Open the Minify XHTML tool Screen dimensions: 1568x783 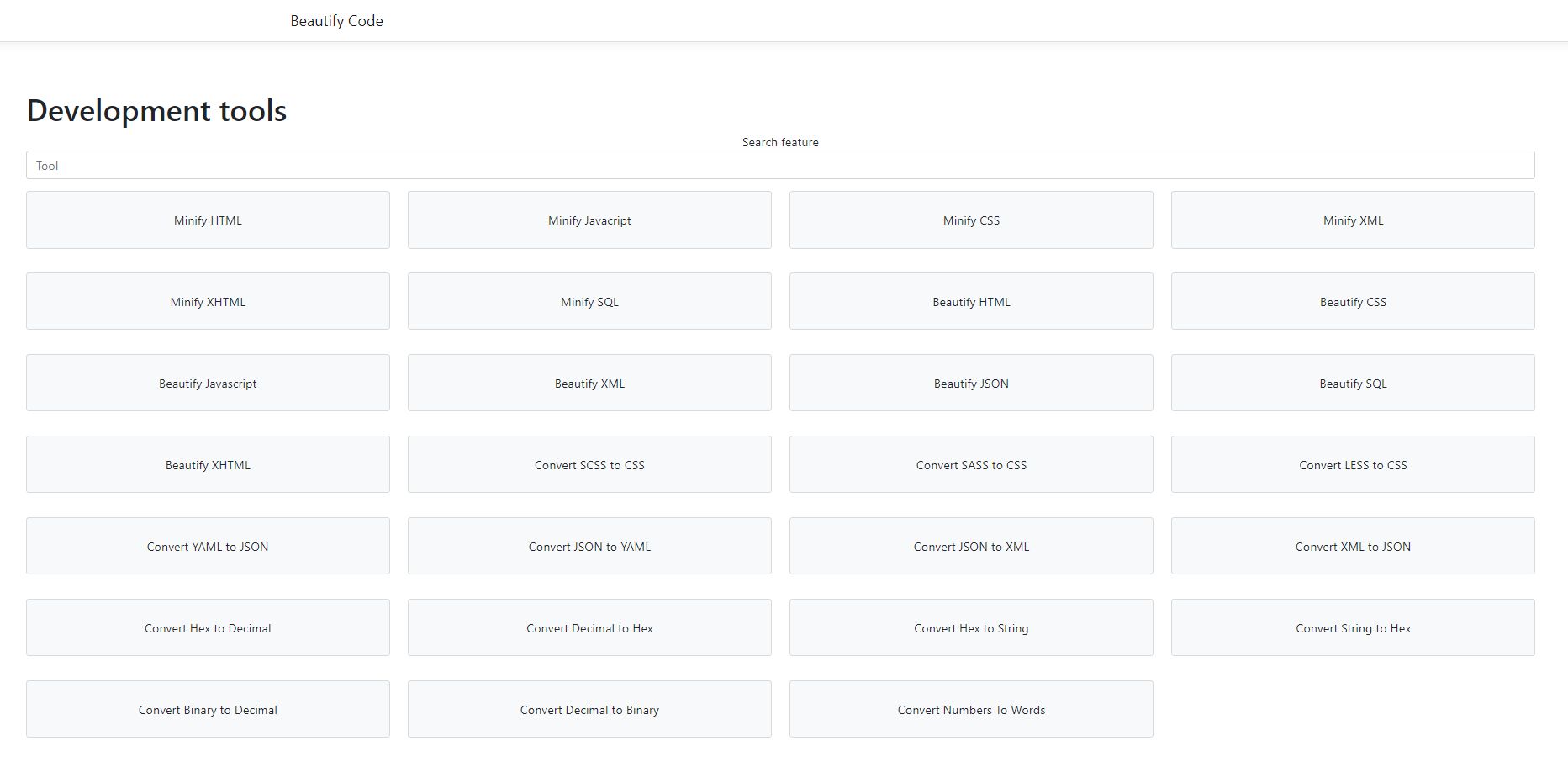coord(207,301)
